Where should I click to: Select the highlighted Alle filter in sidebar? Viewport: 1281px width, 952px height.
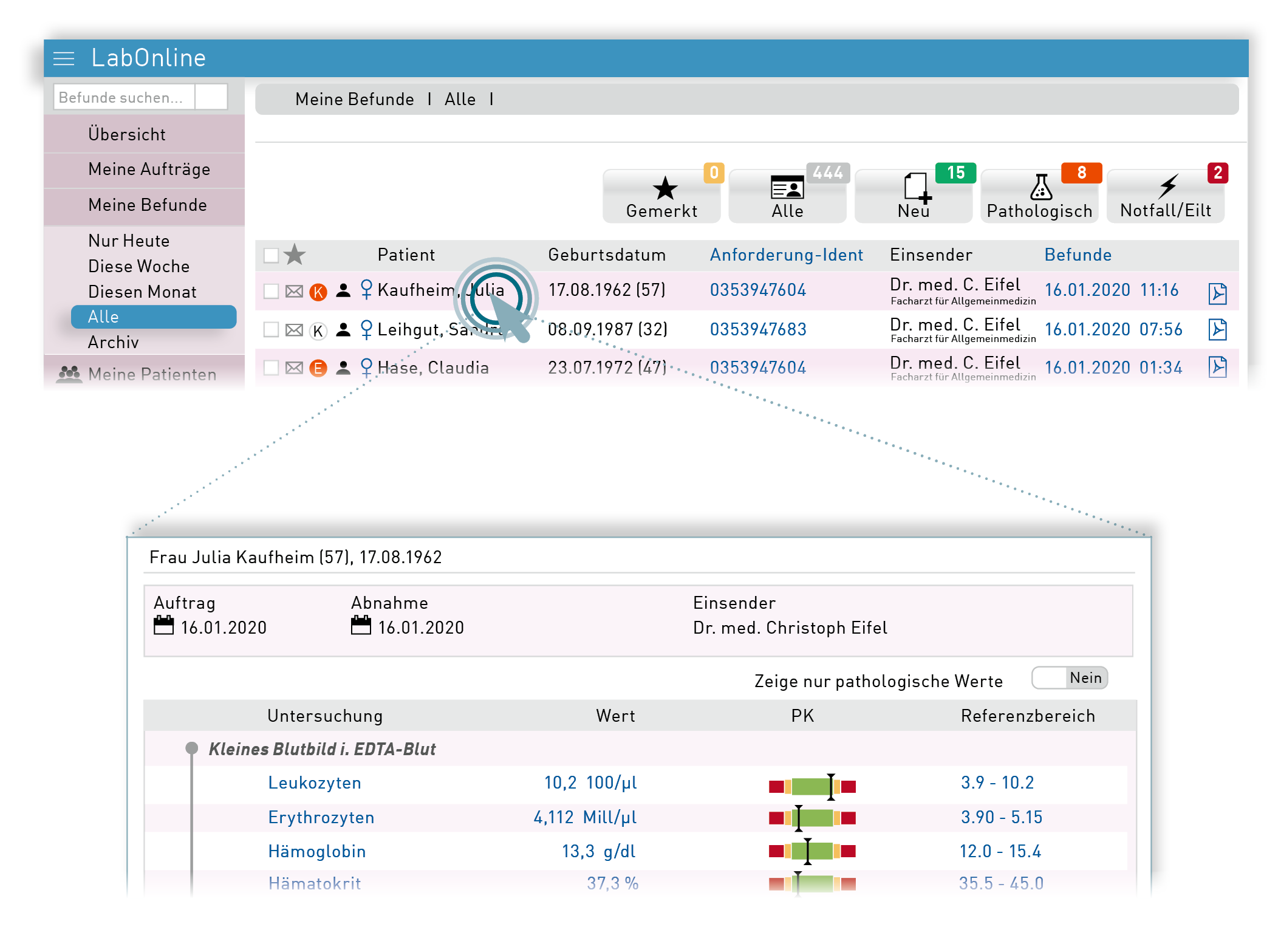154,317
